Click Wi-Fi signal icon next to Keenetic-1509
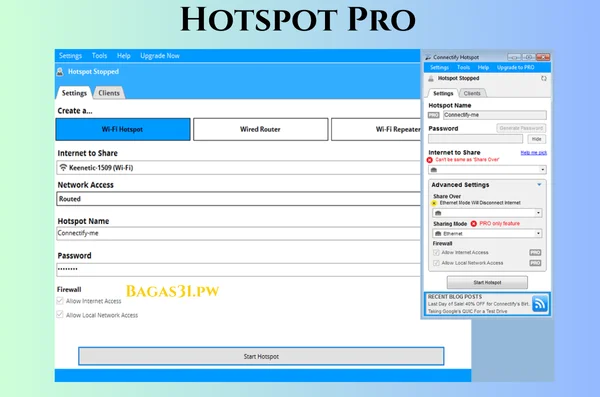600x397 pixels. coord(63,167)
